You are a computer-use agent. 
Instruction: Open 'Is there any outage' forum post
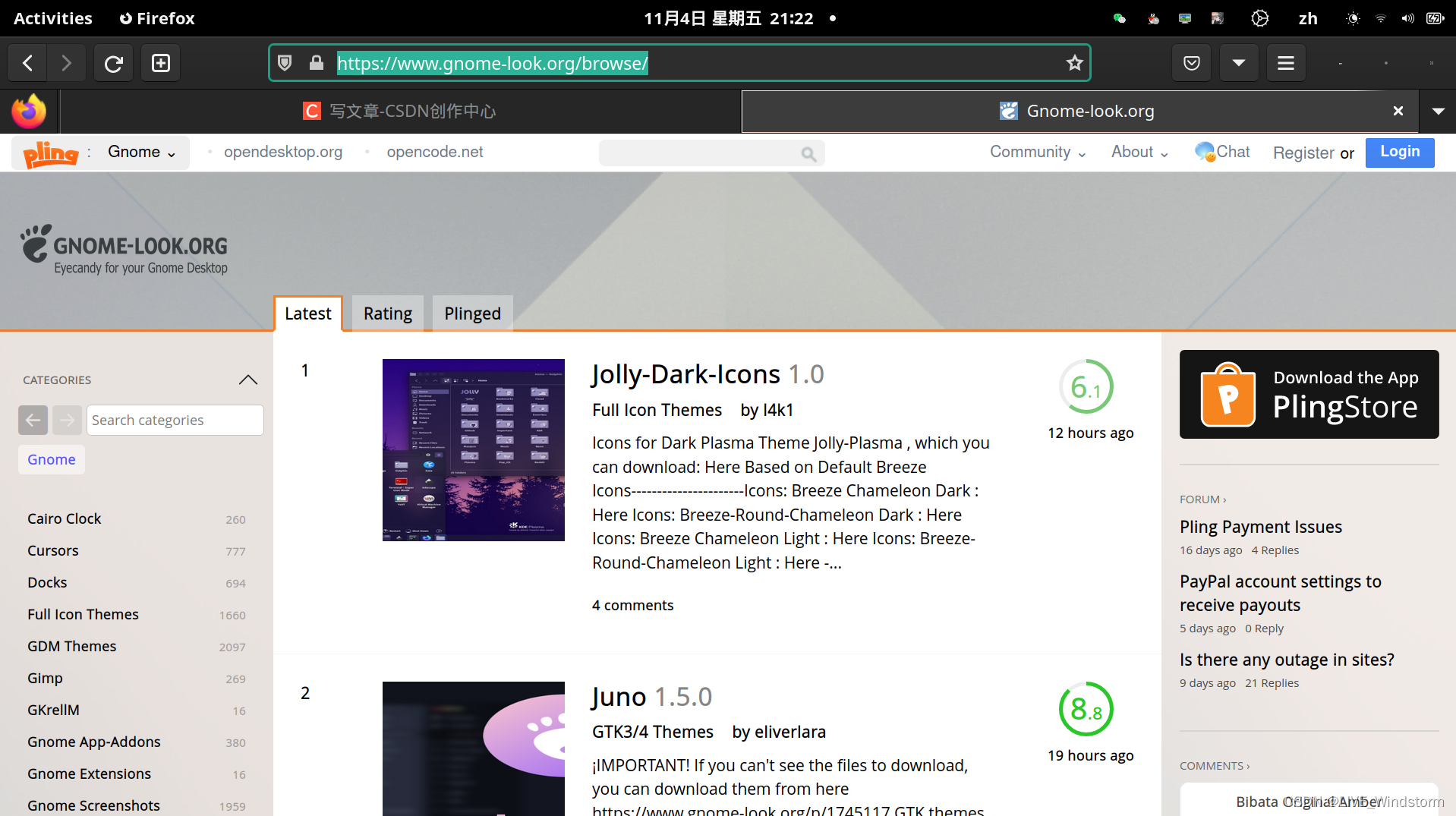1287,660
